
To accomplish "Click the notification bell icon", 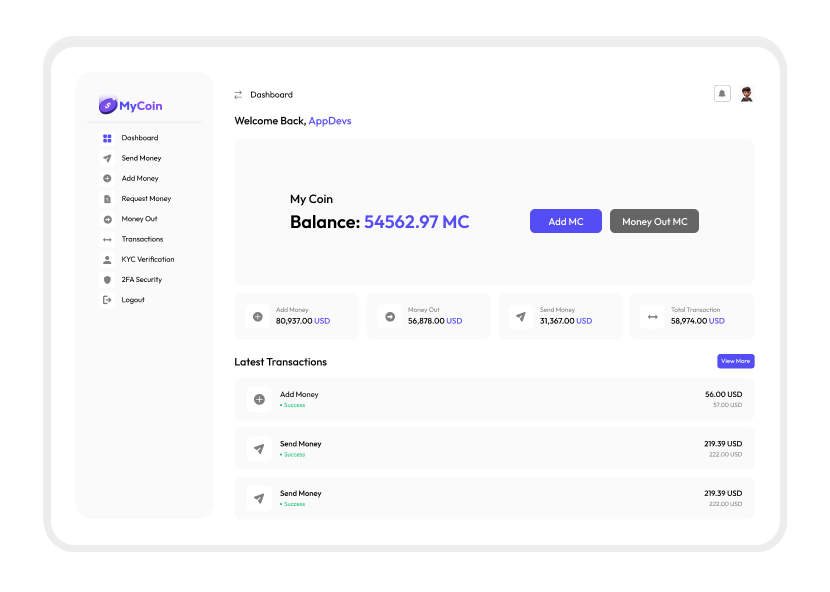I will pos(722,94).
